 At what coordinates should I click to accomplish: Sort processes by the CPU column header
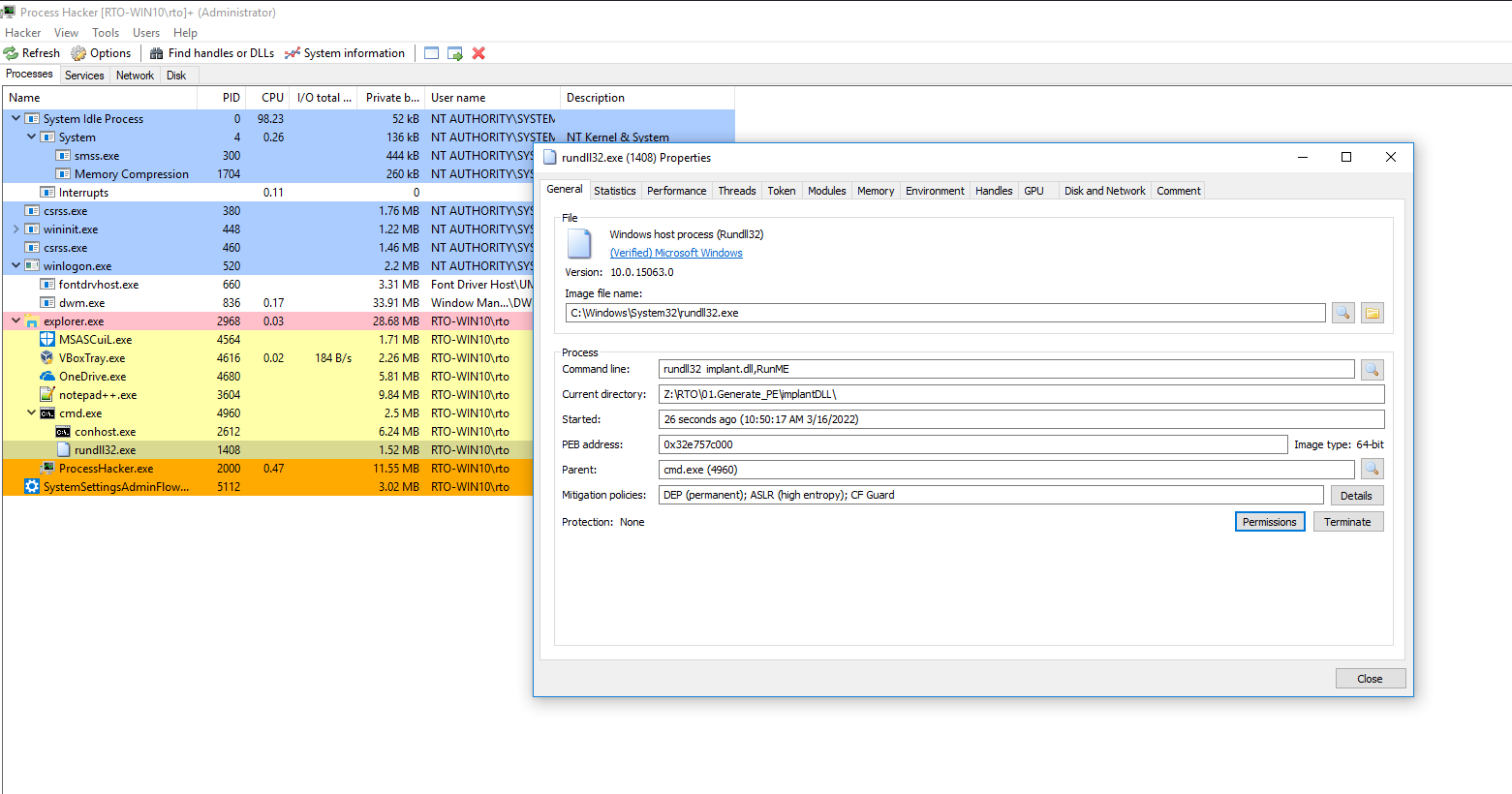point(267,98)
